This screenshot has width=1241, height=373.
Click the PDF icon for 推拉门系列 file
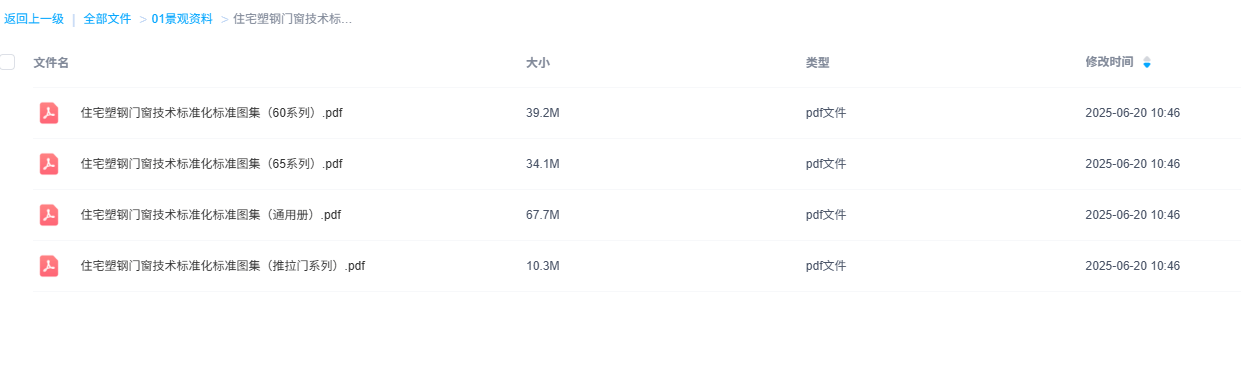pyautogui.click(x=49, y=266)
